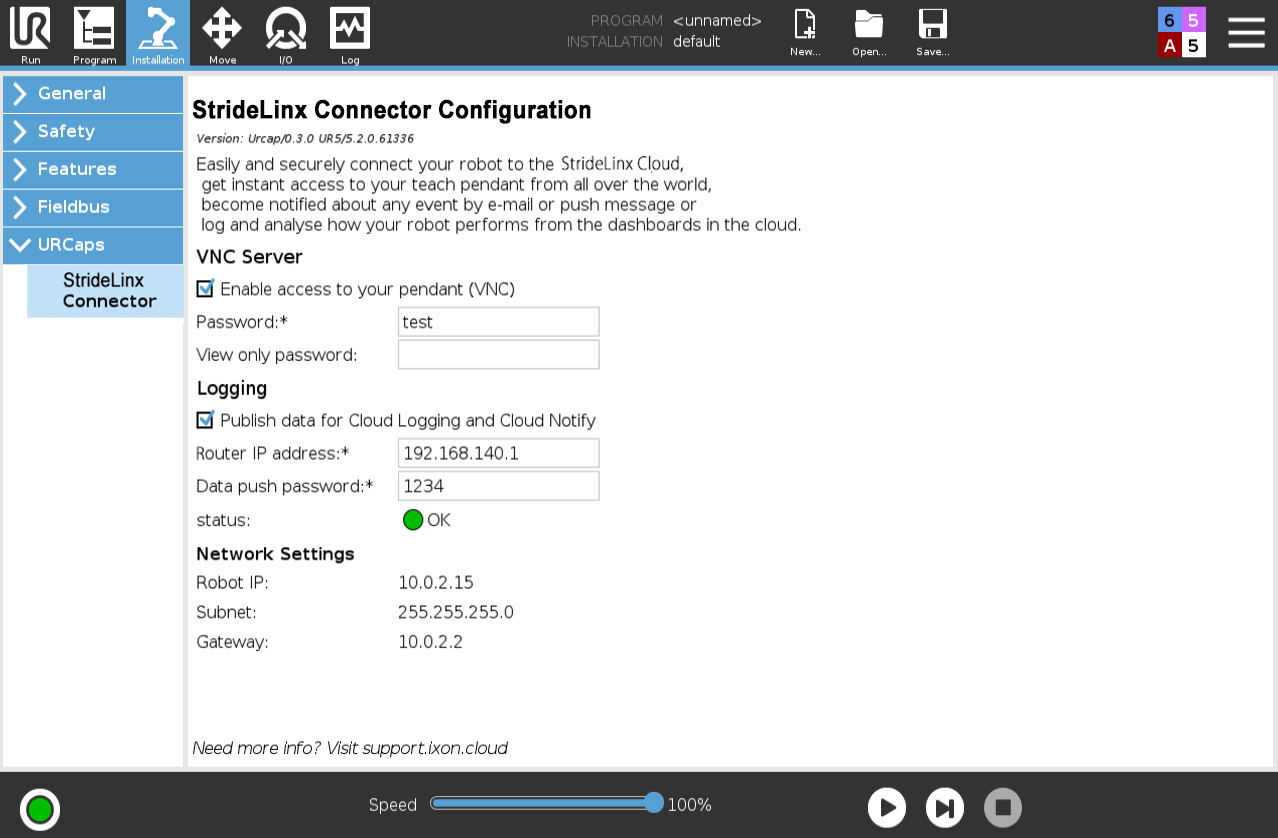Click the Network Settings heading
1278x838 pixels.
275,554
